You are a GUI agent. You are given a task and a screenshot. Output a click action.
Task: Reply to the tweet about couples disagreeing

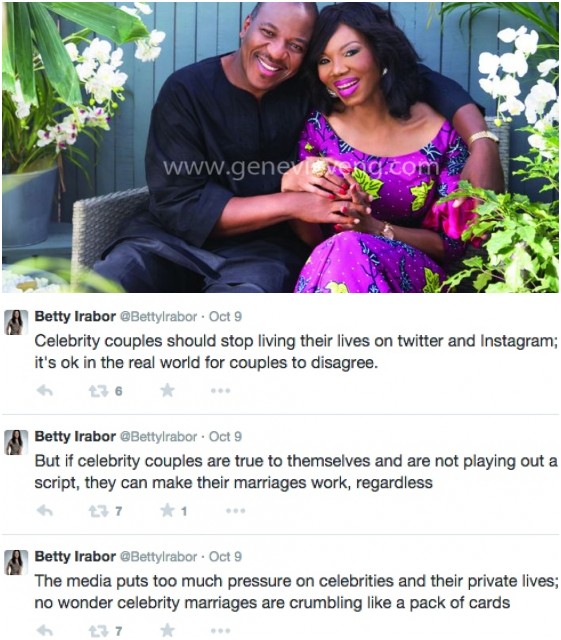click(x=45, y=391)
